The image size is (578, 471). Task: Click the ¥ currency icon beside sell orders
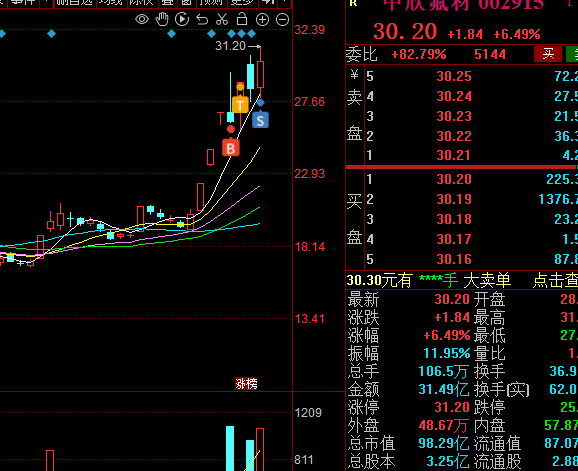(354, 75)
